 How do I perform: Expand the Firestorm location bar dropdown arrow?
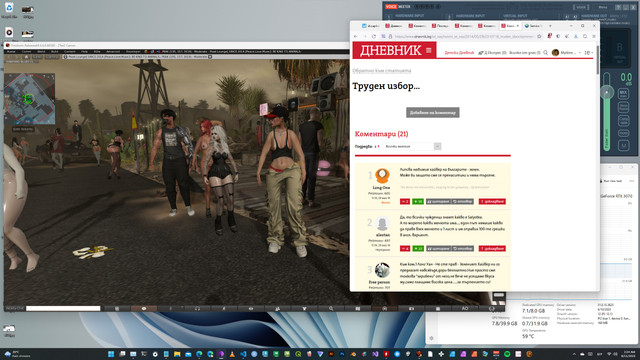pyautogui.click(x=210, y=57)
